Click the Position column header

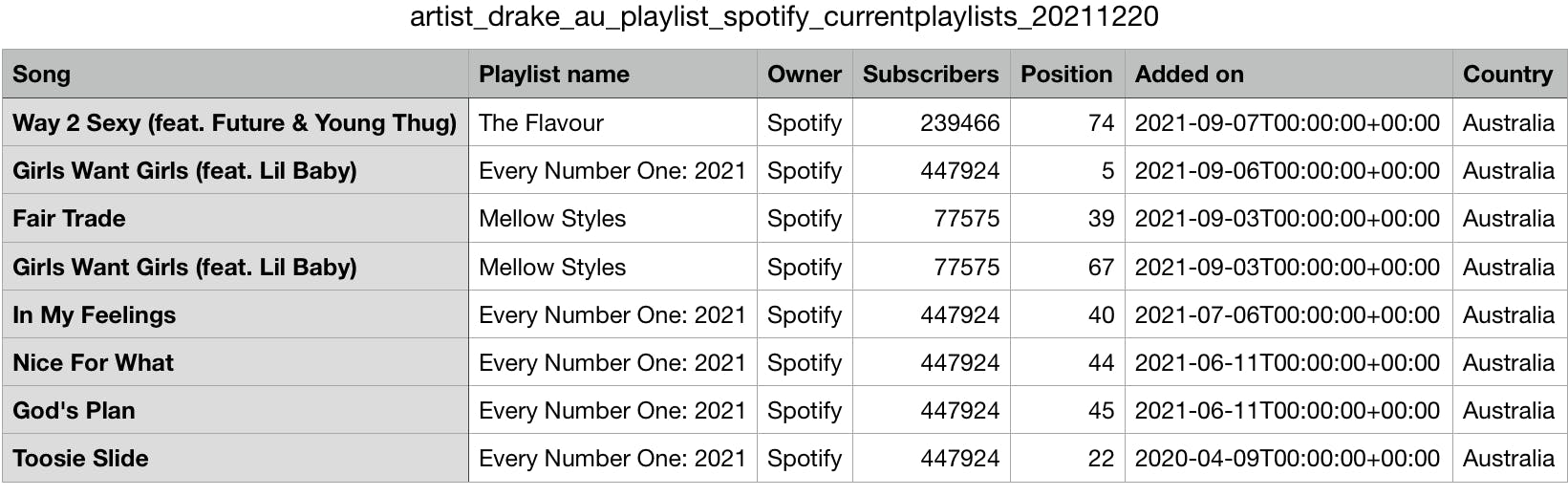[x=1065, y=75]
